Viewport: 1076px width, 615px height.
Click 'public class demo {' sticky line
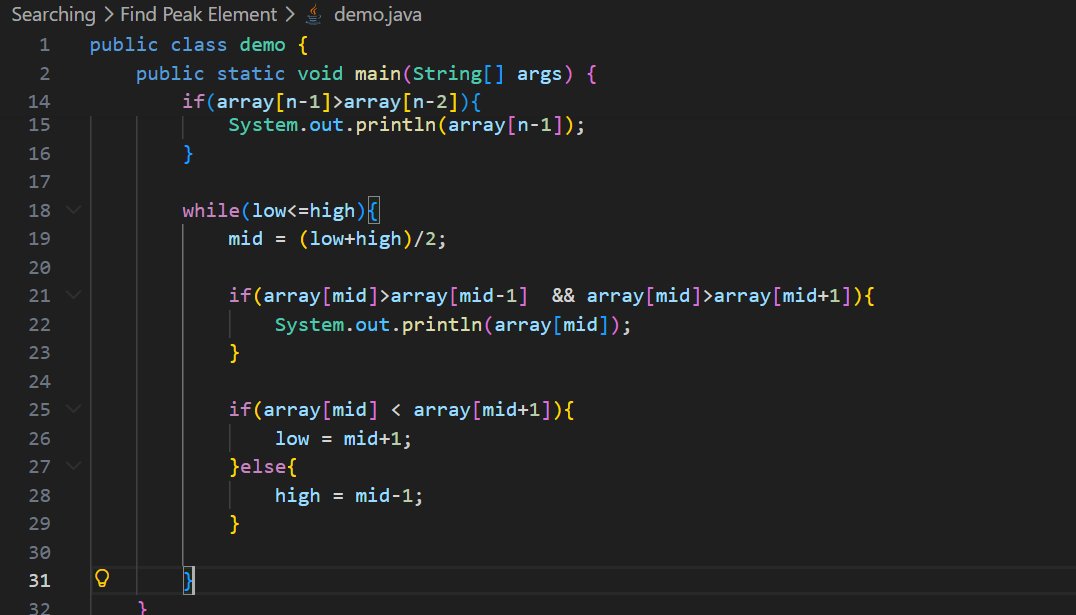click(199, 45)
